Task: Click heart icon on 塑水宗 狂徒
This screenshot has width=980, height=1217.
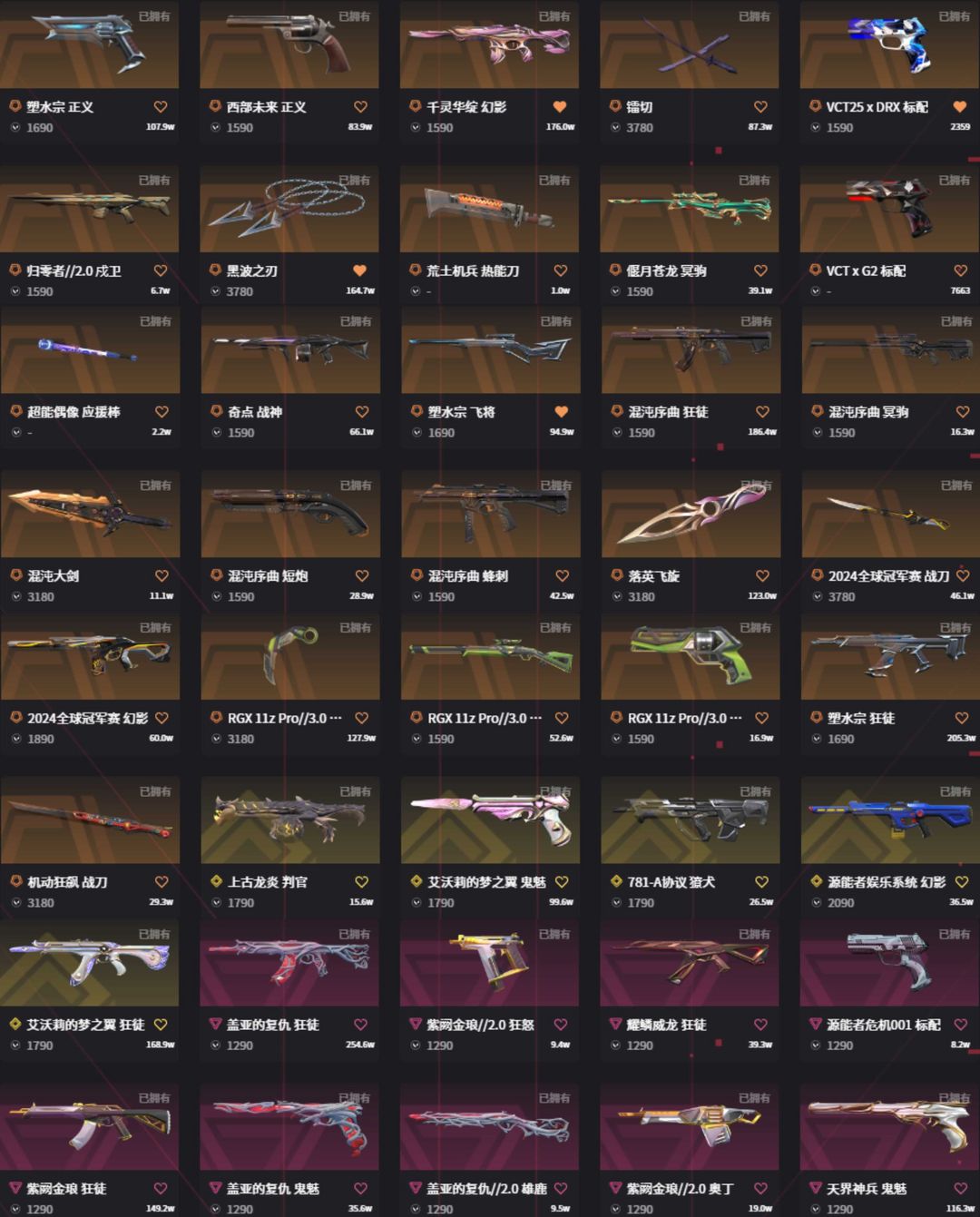Action: [x=962, y=718]
